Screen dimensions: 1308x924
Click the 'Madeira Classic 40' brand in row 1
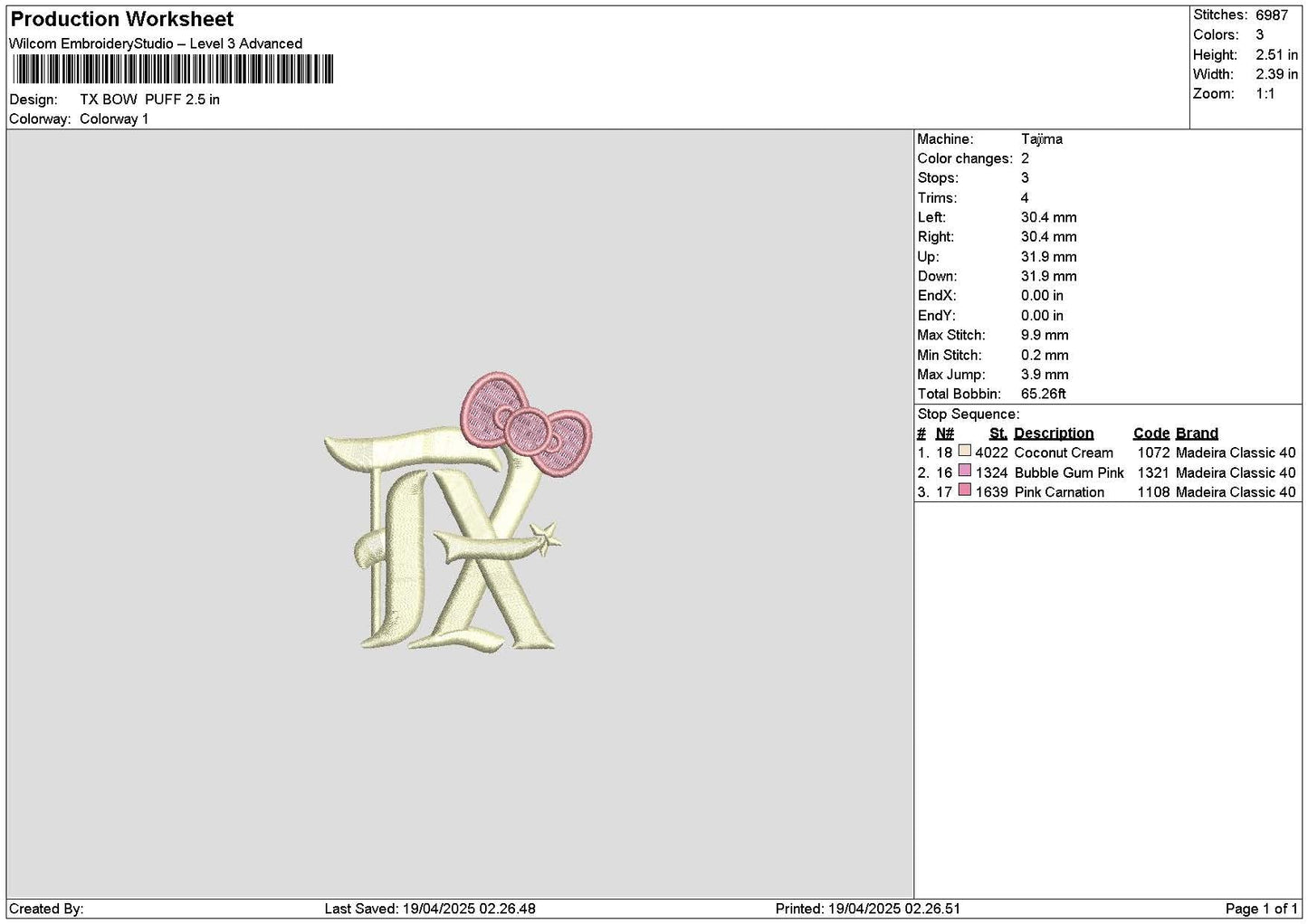coord(1236,453)
